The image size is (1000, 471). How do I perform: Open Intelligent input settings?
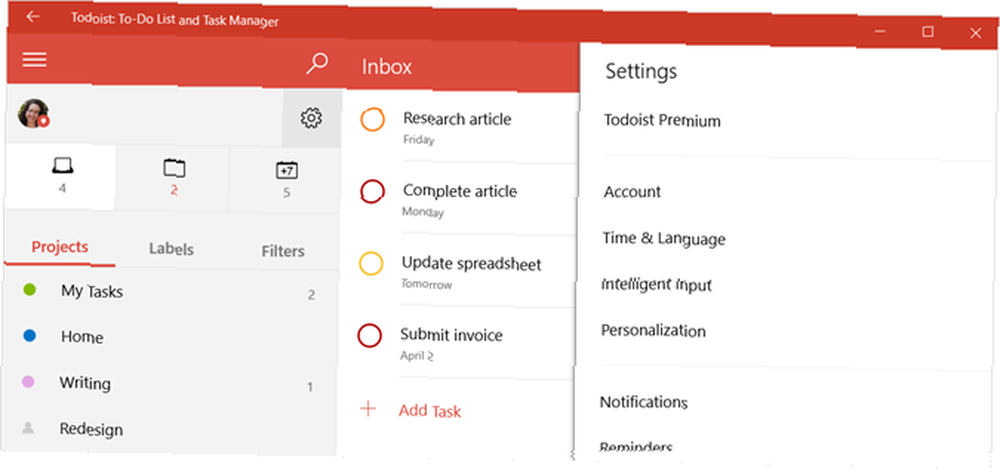pyautogui.click(x=656, y=285)
